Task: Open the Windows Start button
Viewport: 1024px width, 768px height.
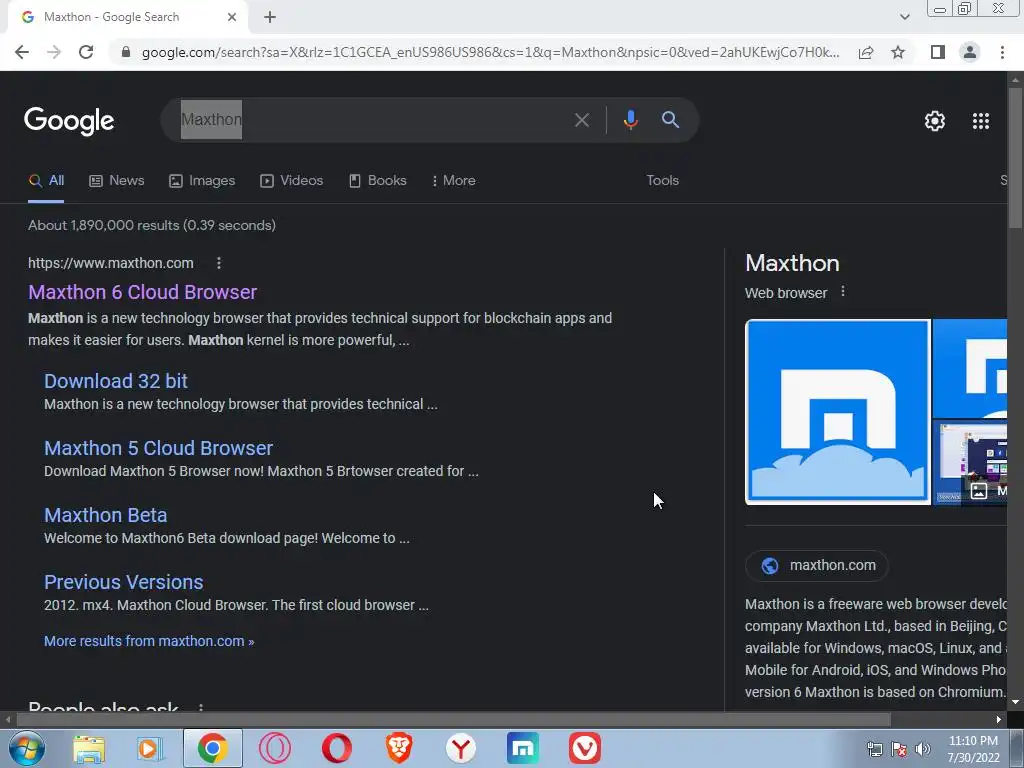Action: pos(27,748)
